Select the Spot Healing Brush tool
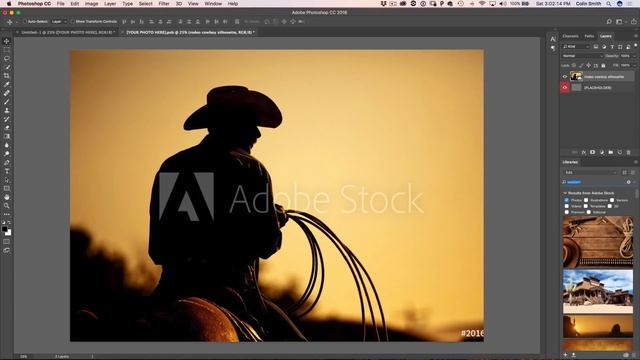The height and width of the screenshot is (360, 640). point(7,93)
